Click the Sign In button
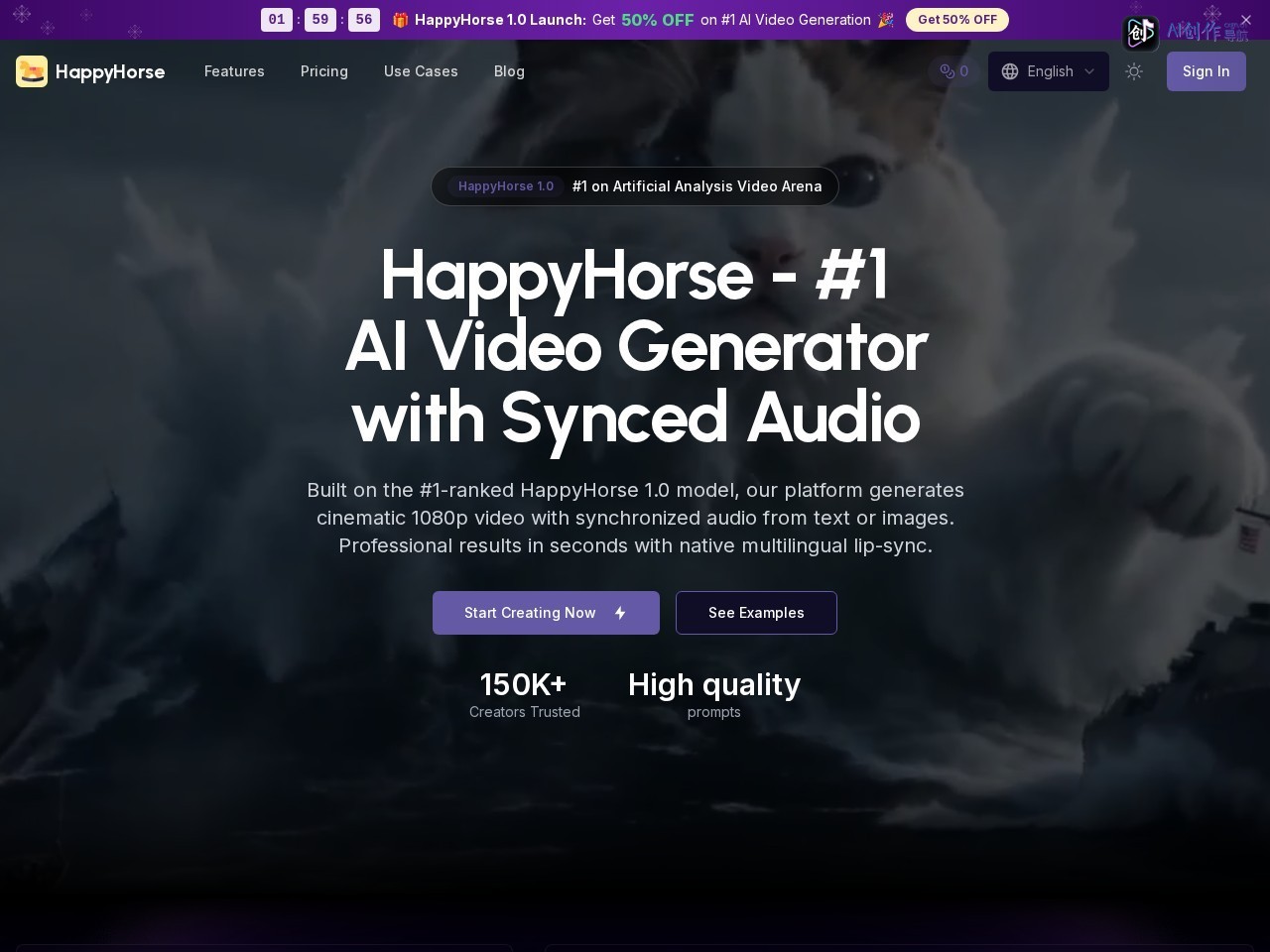Screen dimensions: 1270x952 click(1206, 71)
